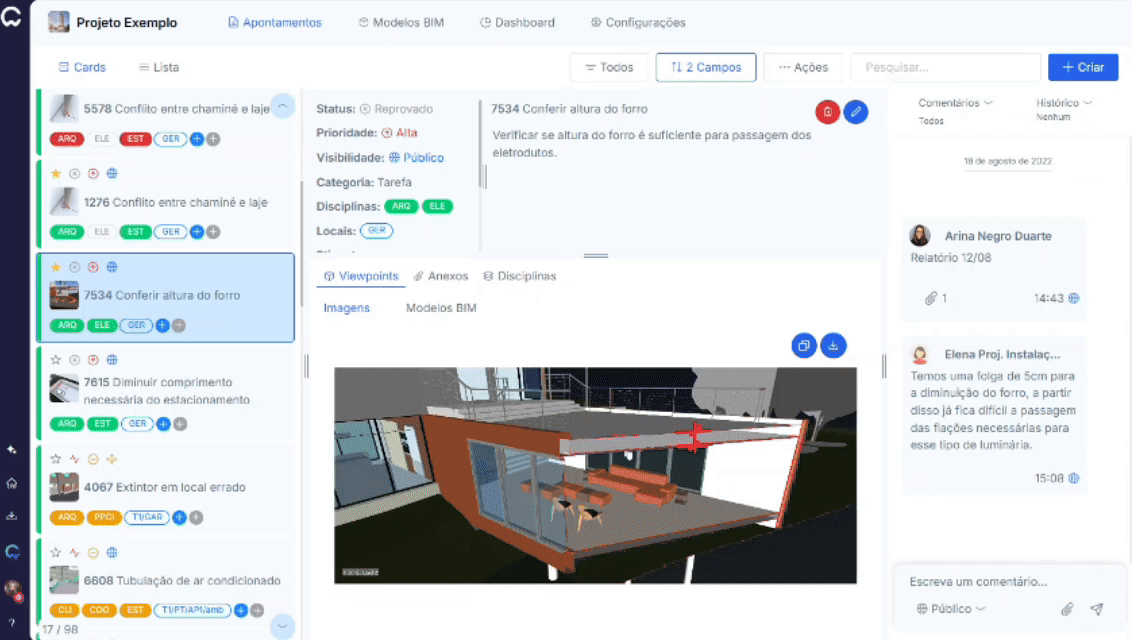
Task: Toggle favorite star on card 7615
Action: [56, 359]
